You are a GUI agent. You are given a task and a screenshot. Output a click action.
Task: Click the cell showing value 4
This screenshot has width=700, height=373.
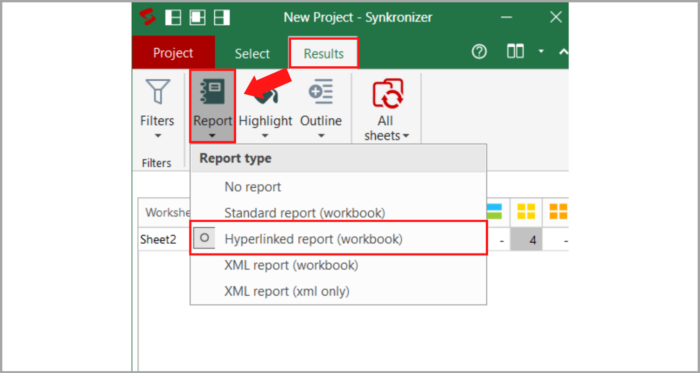[x=527, y=240]
